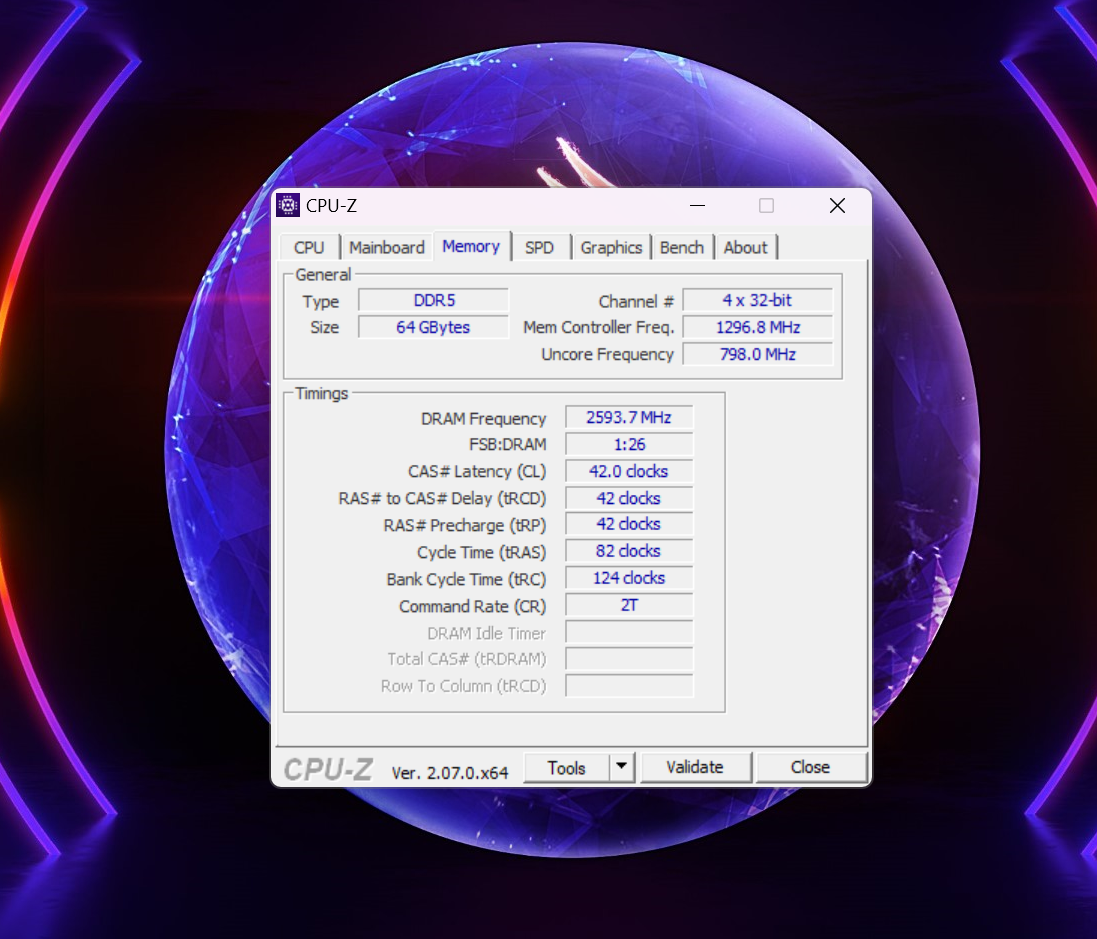Switch to the Bench tab
This screenshot has height=939, width=1097.
pos(682,248)
